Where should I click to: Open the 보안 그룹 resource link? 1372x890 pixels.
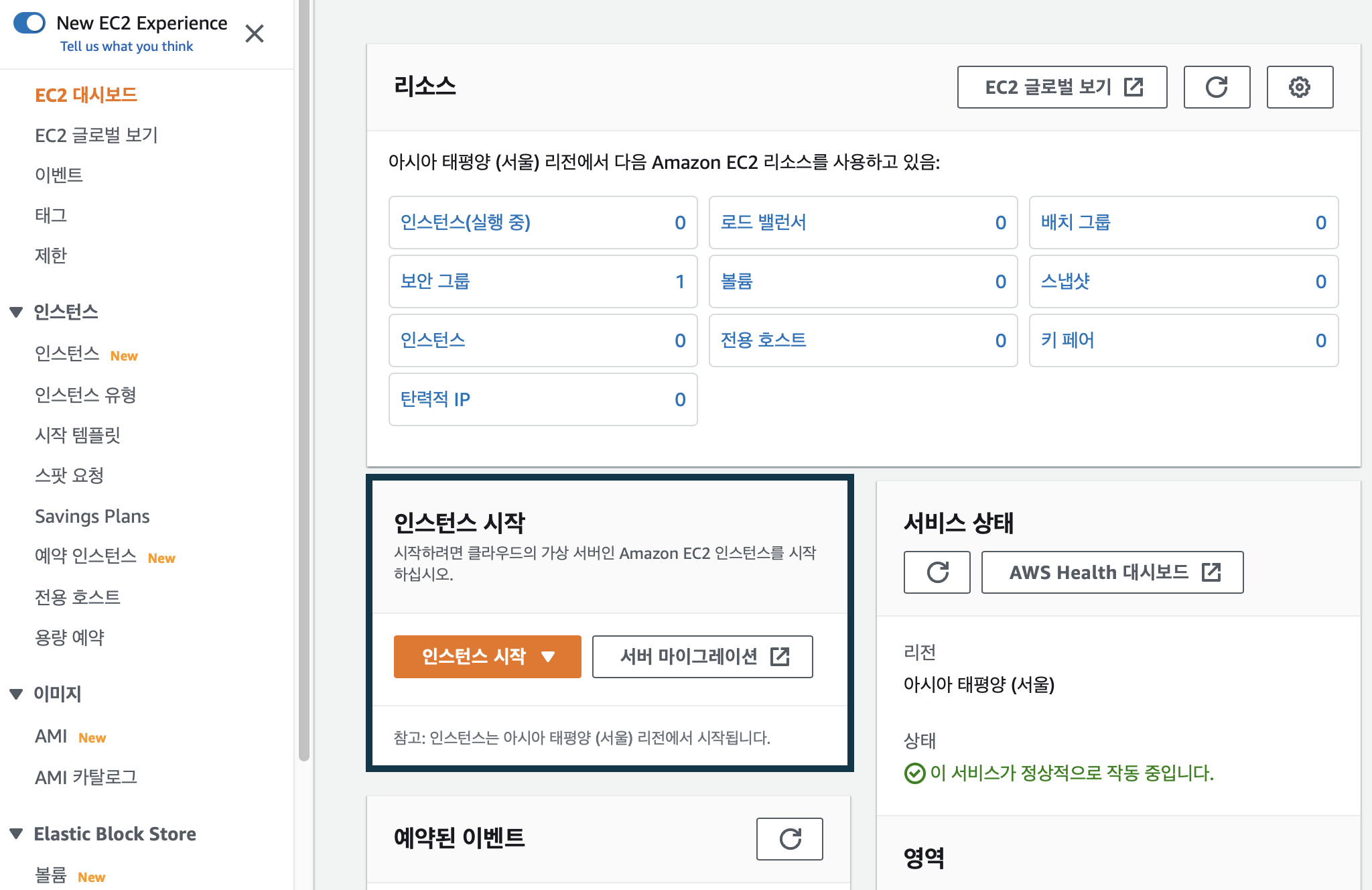[x=434, y=281]
